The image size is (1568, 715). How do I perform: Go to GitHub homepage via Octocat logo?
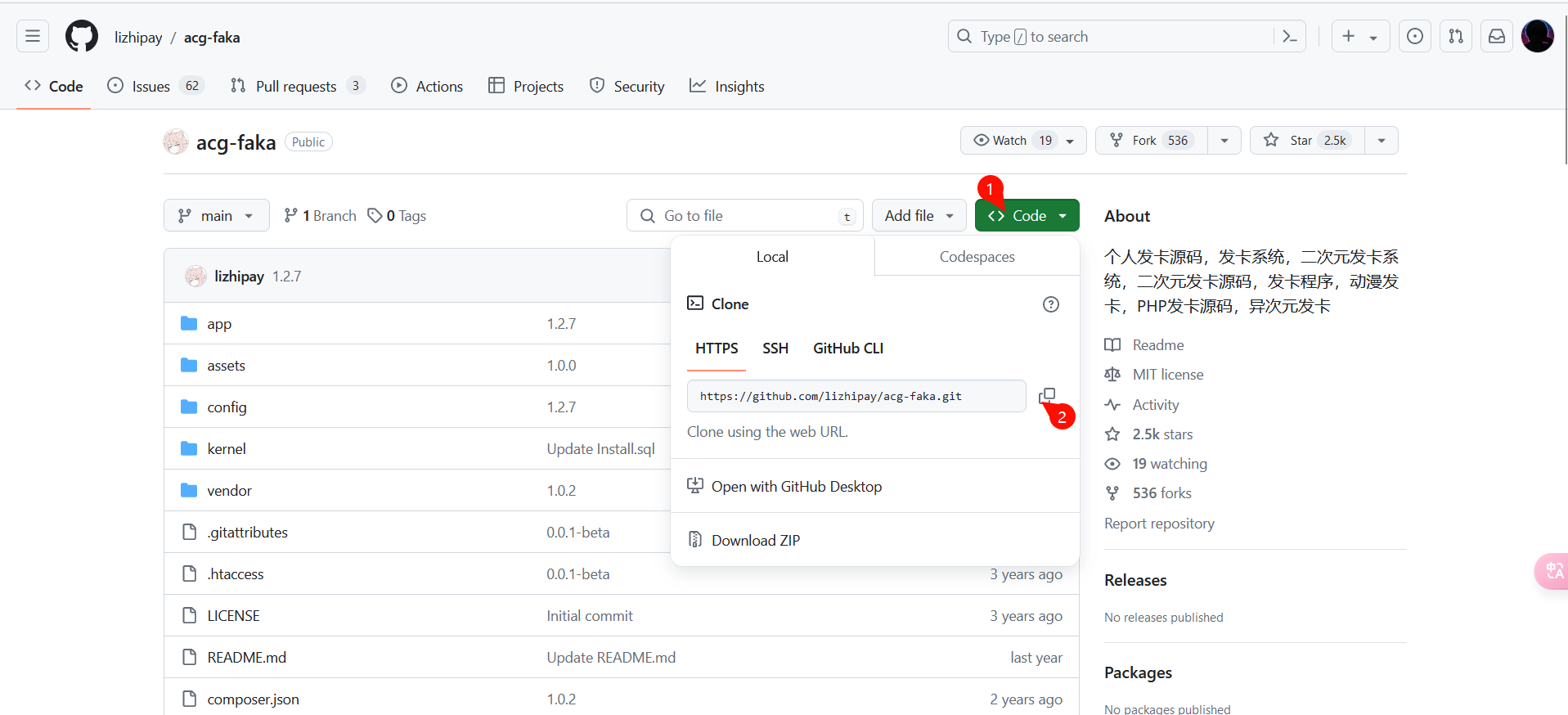point(82,37)
